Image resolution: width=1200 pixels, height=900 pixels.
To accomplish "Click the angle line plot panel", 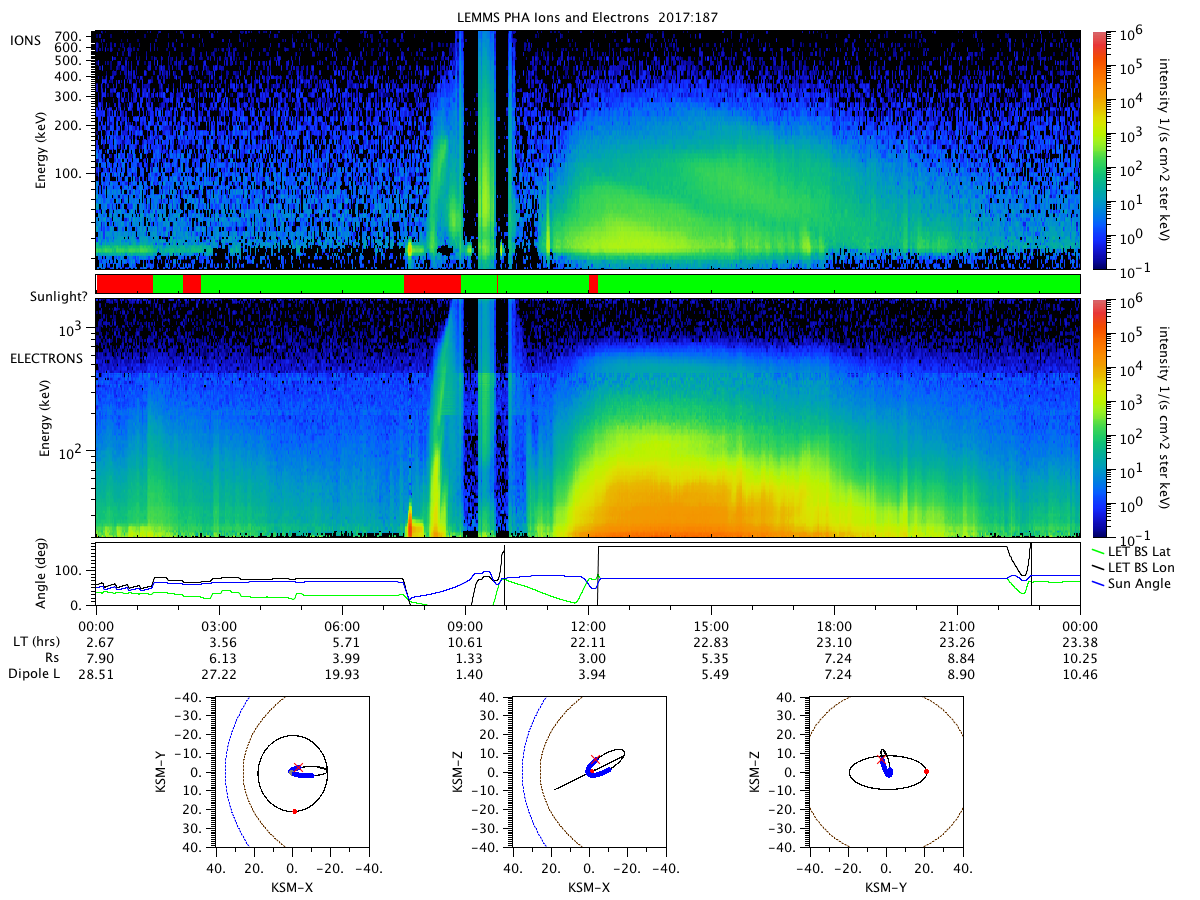I will pos(588,574).
